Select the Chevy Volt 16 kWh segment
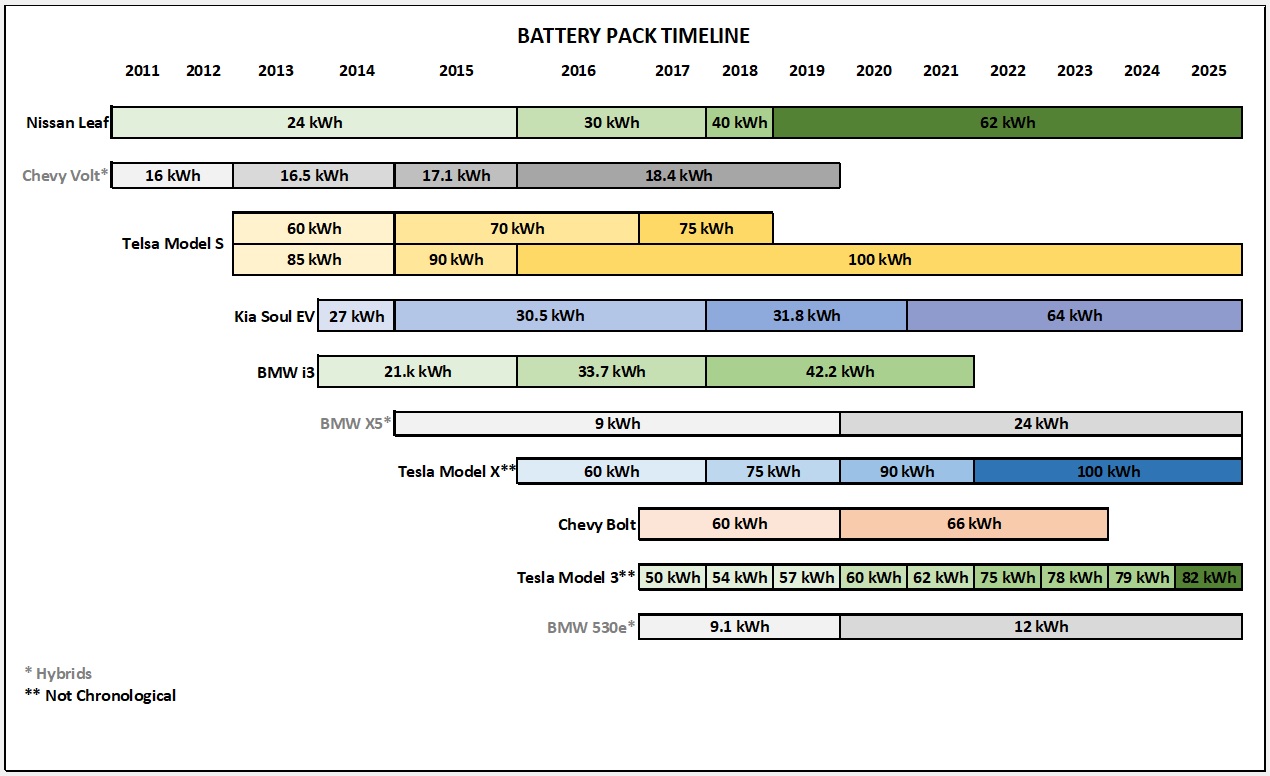This screenshot has width=1270, height=776. 172,175
